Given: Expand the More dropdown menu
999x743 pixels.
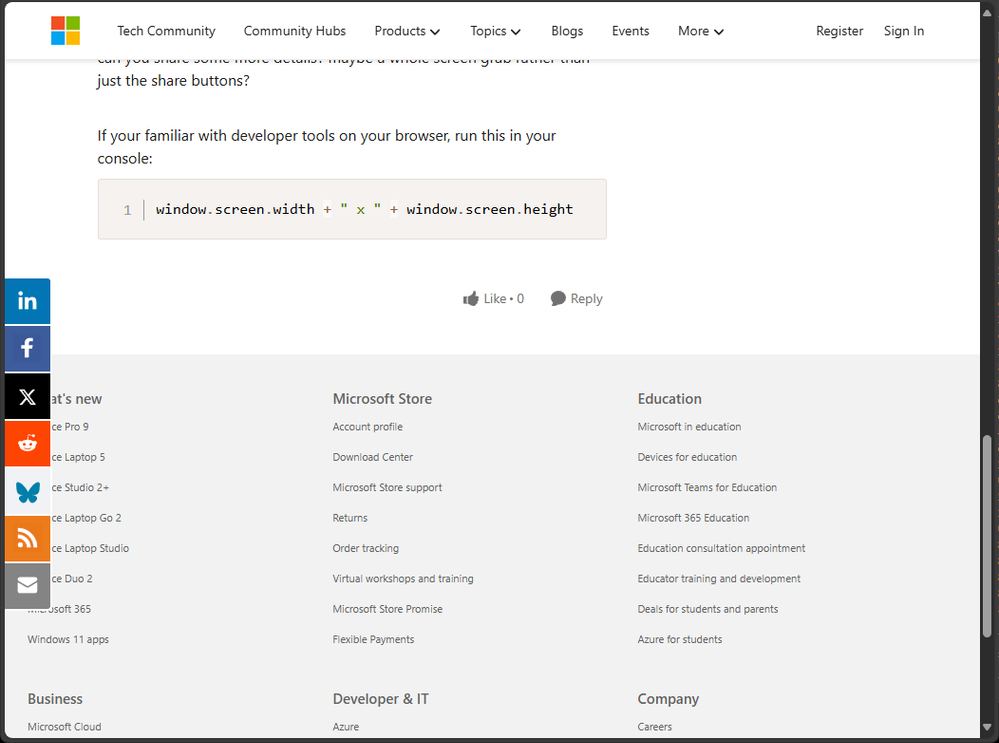Looking at the screenshot, I should [700, 31].
